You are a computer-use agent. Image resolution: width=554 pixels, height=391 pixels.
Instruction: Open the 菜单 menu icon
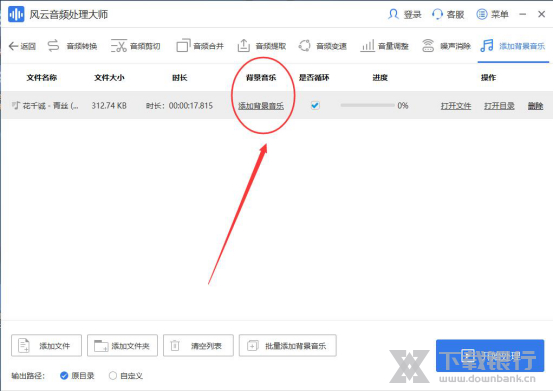coord(482,14)
